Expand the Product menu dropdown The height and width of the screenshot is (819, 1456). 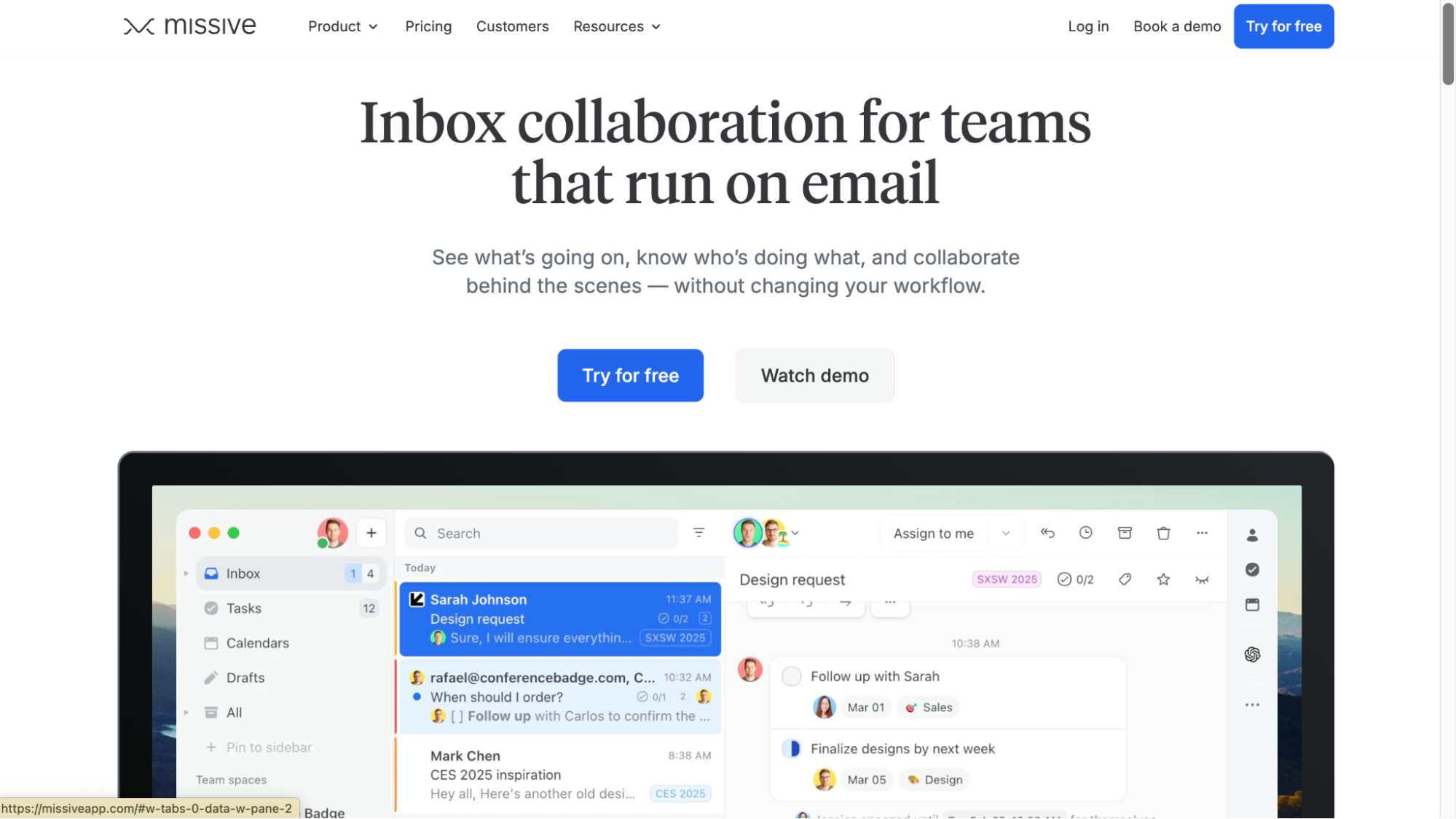[342, 26]
